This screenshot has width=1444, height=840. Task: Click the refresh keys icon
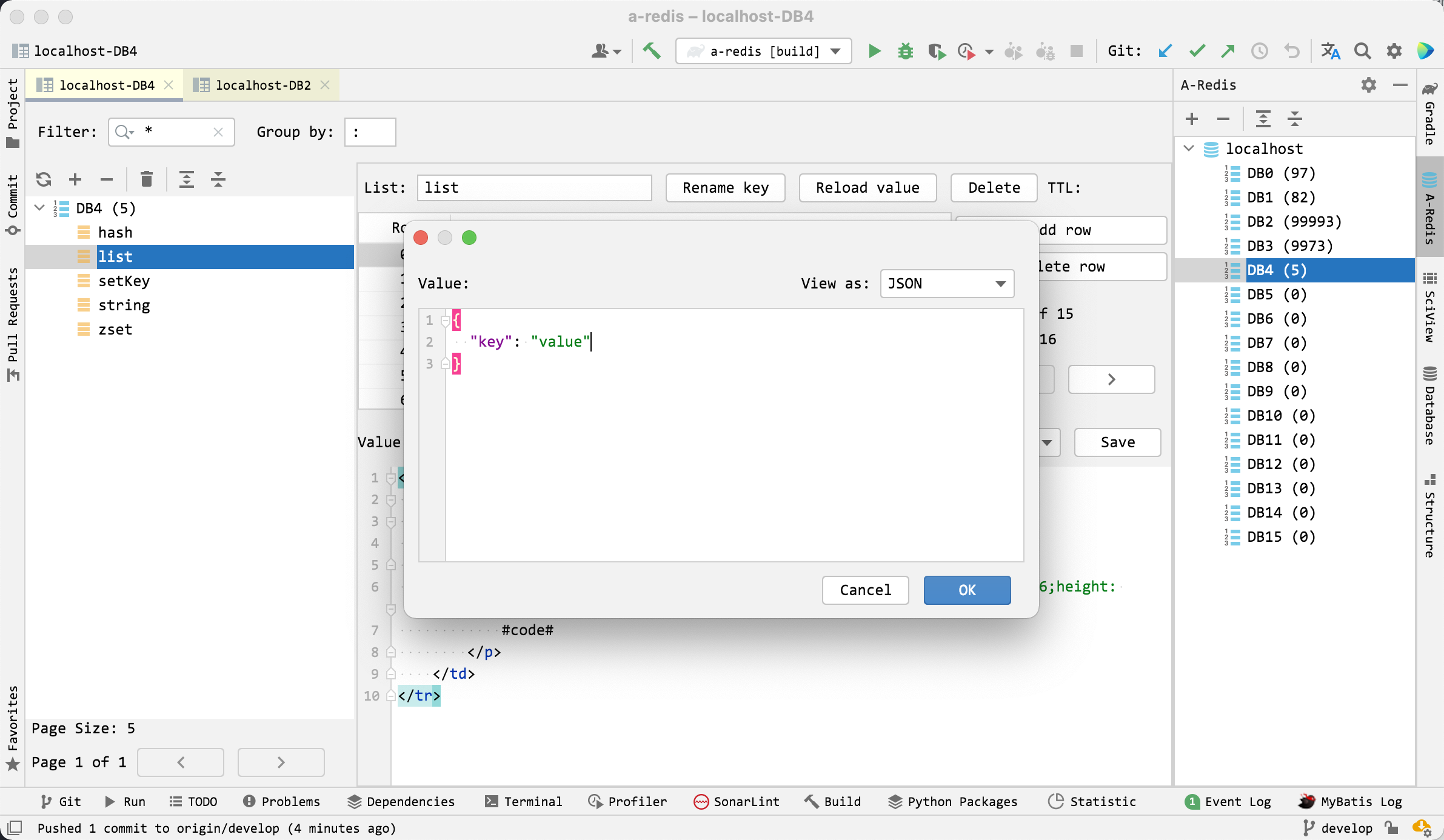coord(44,179)
